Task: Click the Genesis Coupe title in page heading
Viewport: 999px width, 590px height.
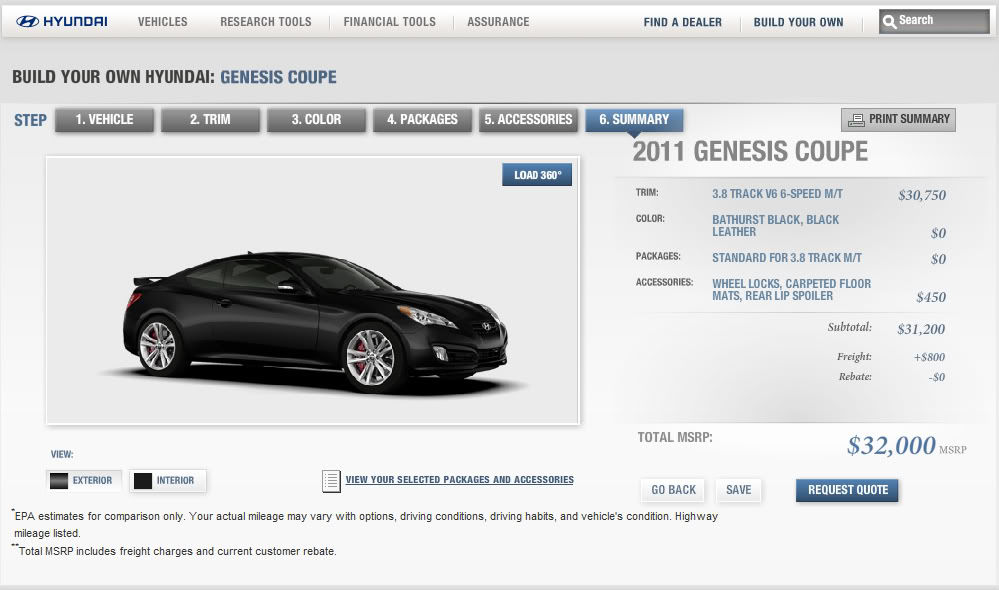Action: (x=278, y=77)
